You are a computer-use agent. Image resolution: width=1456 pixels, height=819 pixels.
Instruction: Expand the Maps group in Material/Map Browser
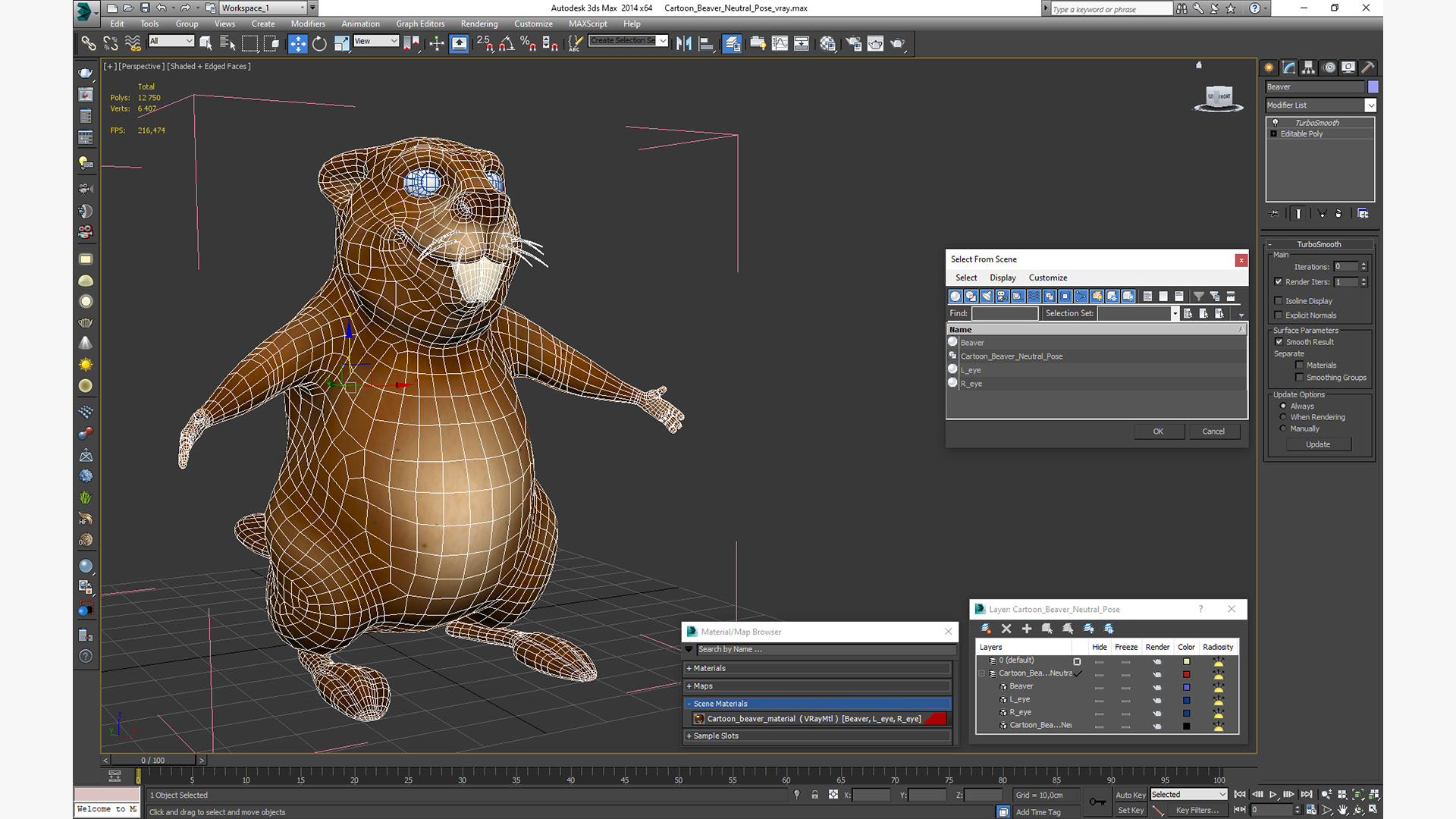pos(817,686)
